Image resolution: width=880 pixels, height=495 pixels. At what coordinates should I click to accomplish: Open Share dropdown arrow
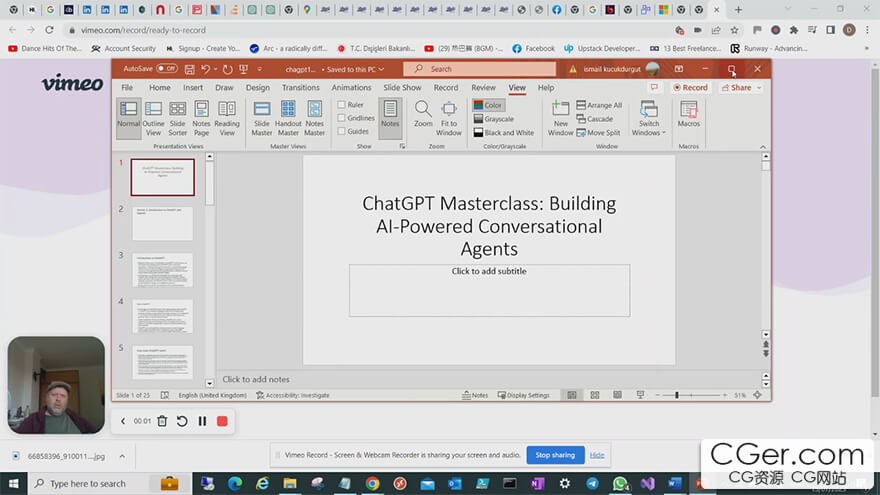pyautogui.click(x=759, y=88)
